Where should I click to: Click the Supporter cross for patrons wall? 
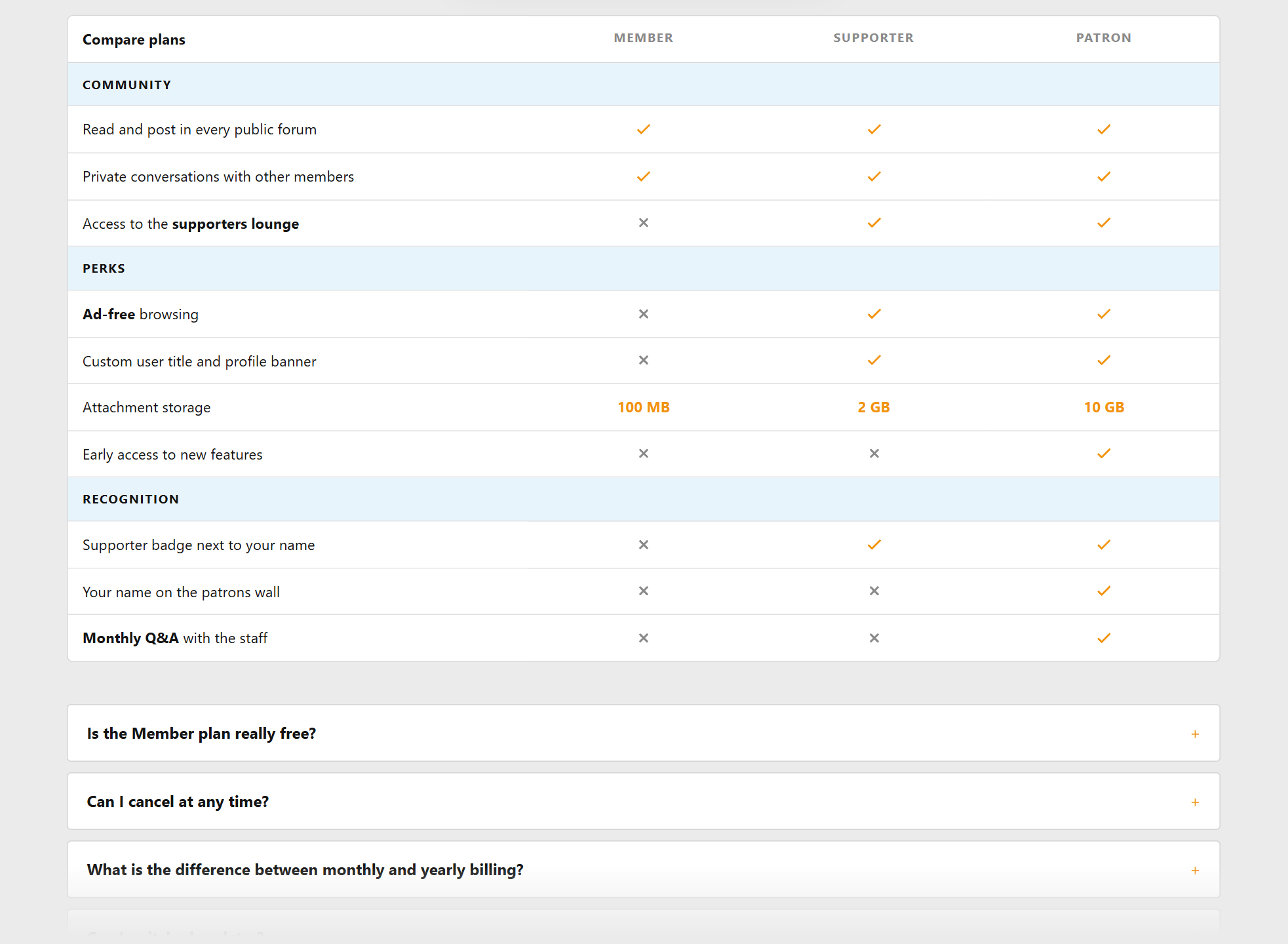click(874, 591)
